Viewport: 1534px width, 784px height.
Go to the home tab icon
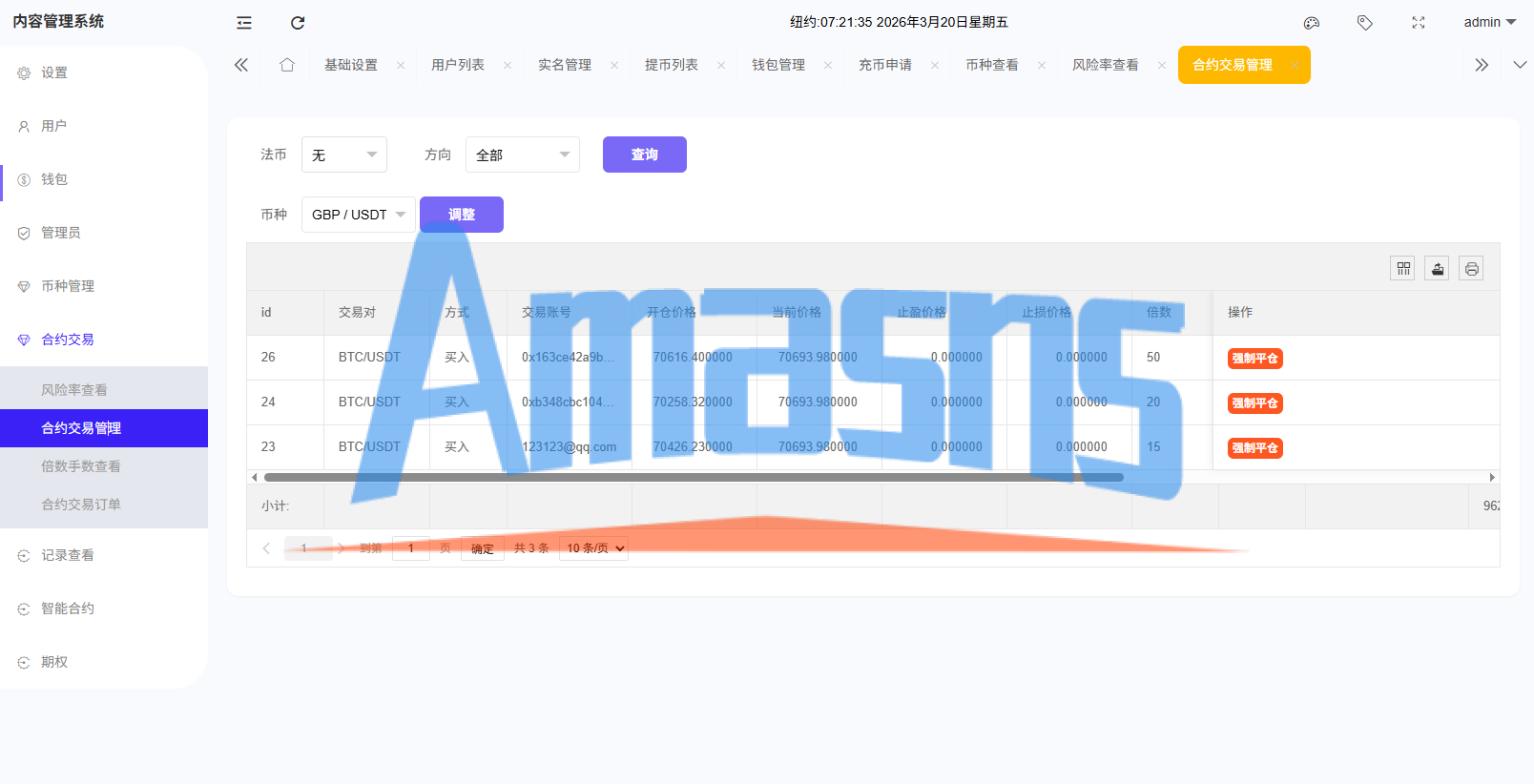tap(287, 65)
